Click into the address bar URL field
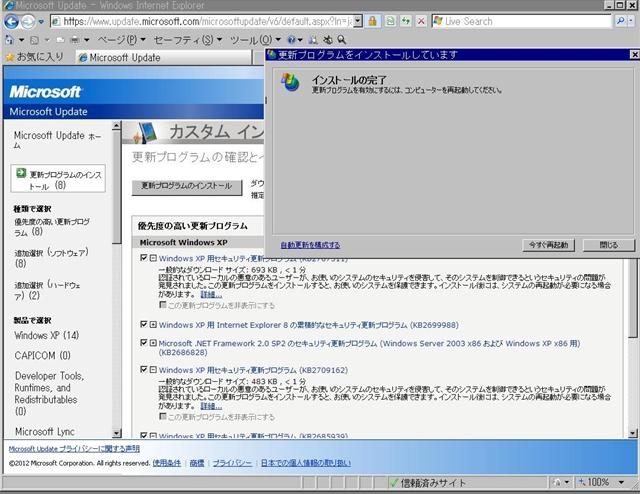The height and width of the screenshot is (494, 640). point(207,21)
